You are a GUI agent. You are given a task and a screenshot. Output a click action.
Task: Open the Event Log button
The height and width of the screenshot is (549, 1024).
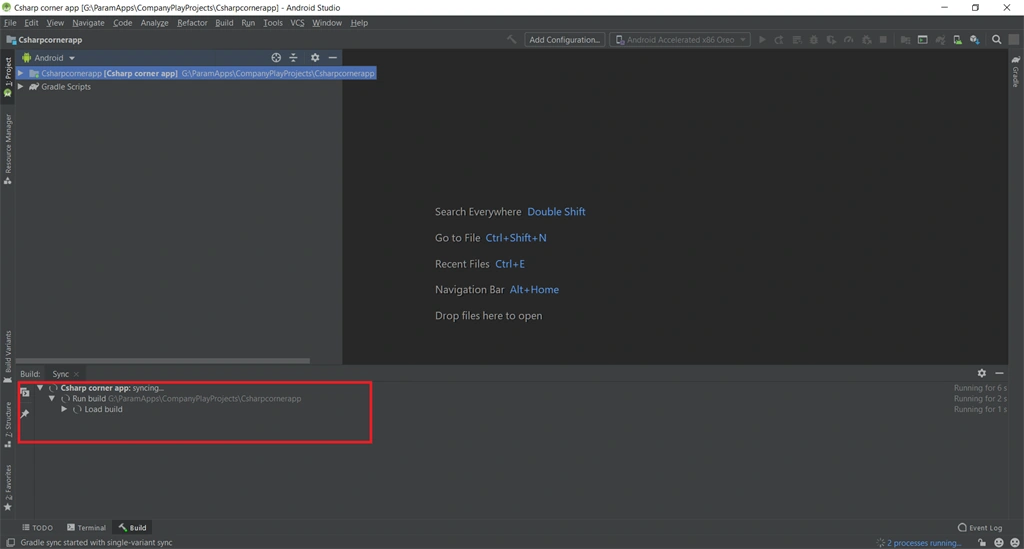[980, 527]
